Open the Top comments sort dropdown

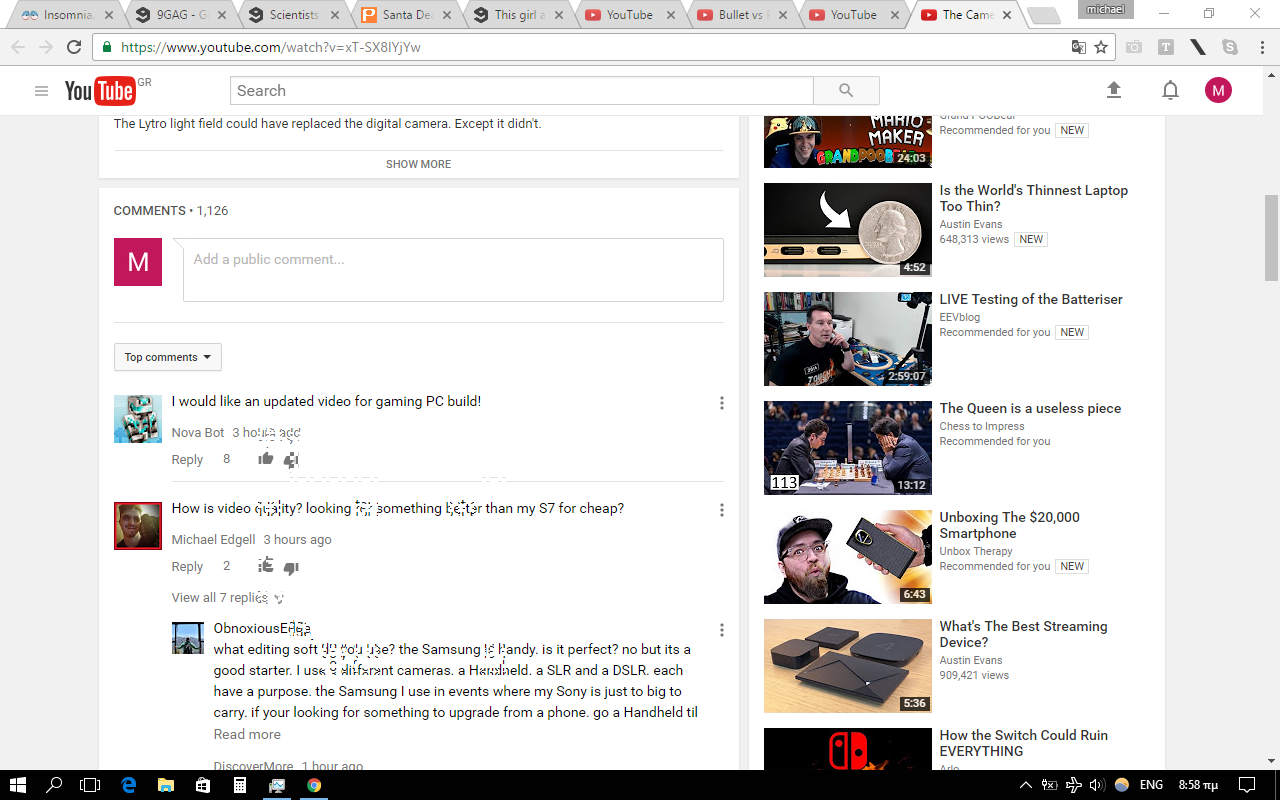click(x=168, y=357)
